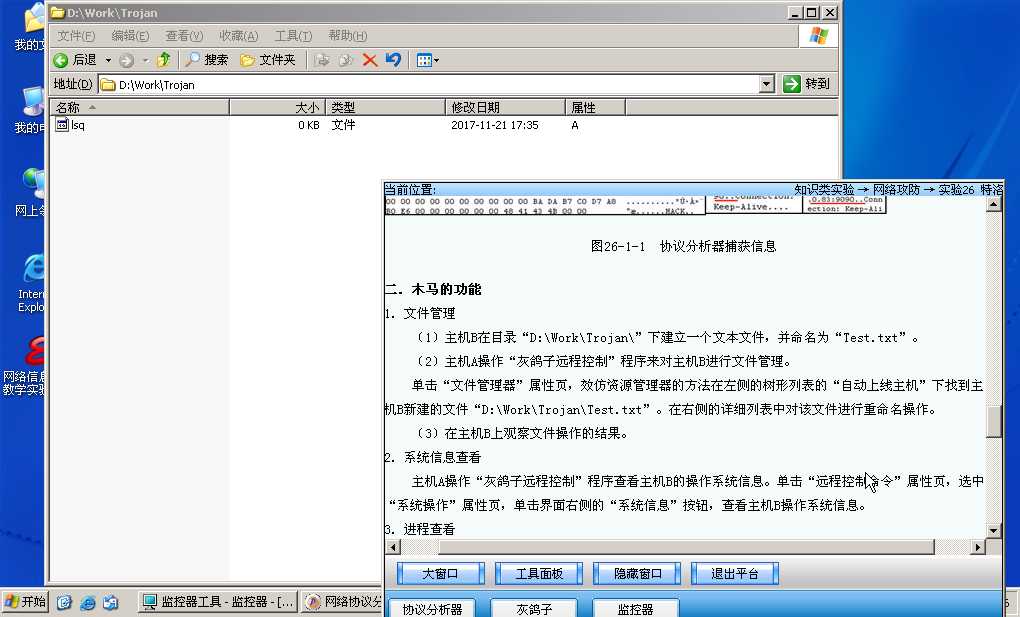Sort by the 大小 column header
Screen dimensions: 1020x617
pyautogui.click(x=278, y=107)
